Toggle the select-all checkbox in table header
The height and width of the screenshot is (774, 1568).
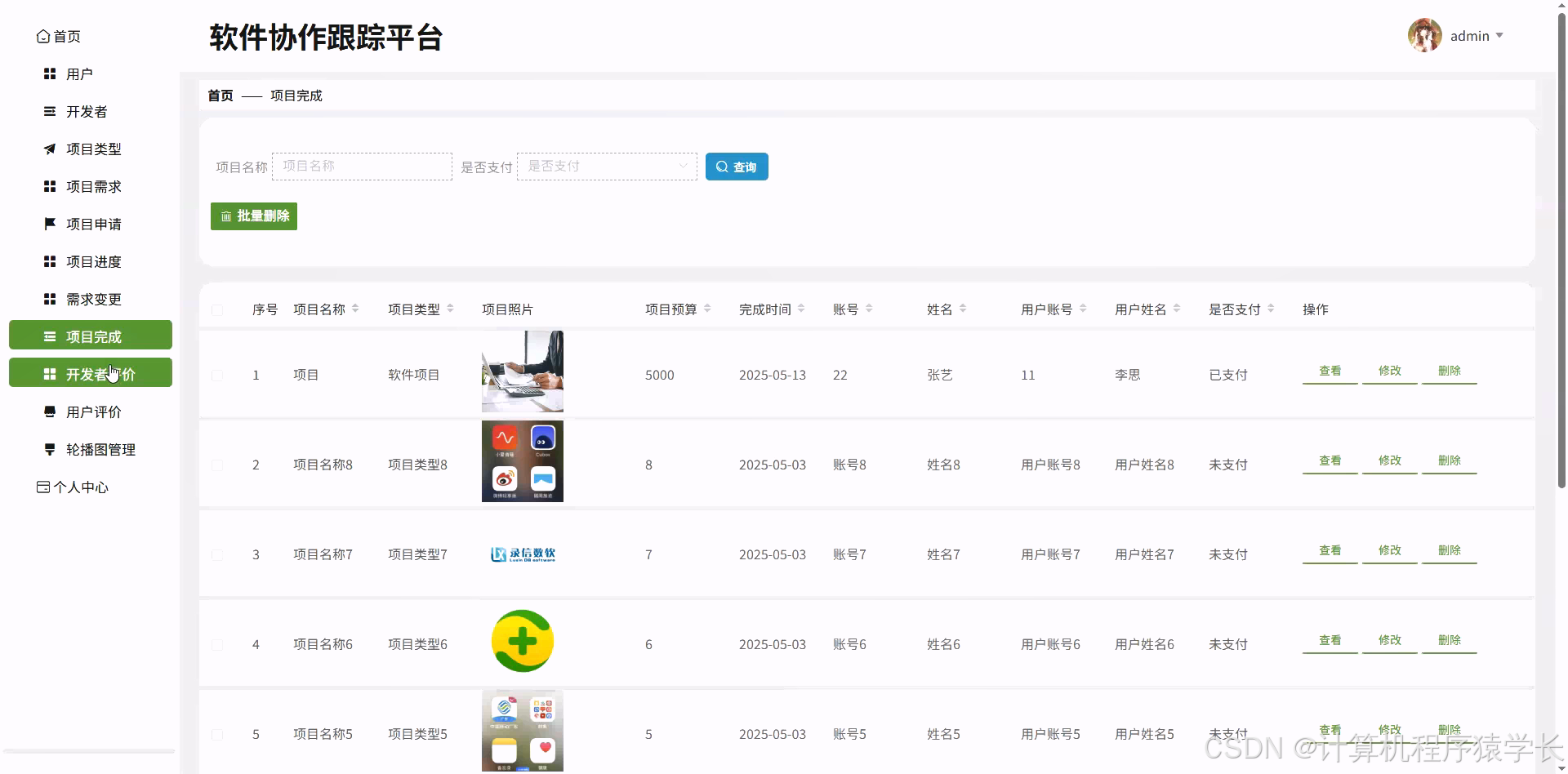pos(217,310)
